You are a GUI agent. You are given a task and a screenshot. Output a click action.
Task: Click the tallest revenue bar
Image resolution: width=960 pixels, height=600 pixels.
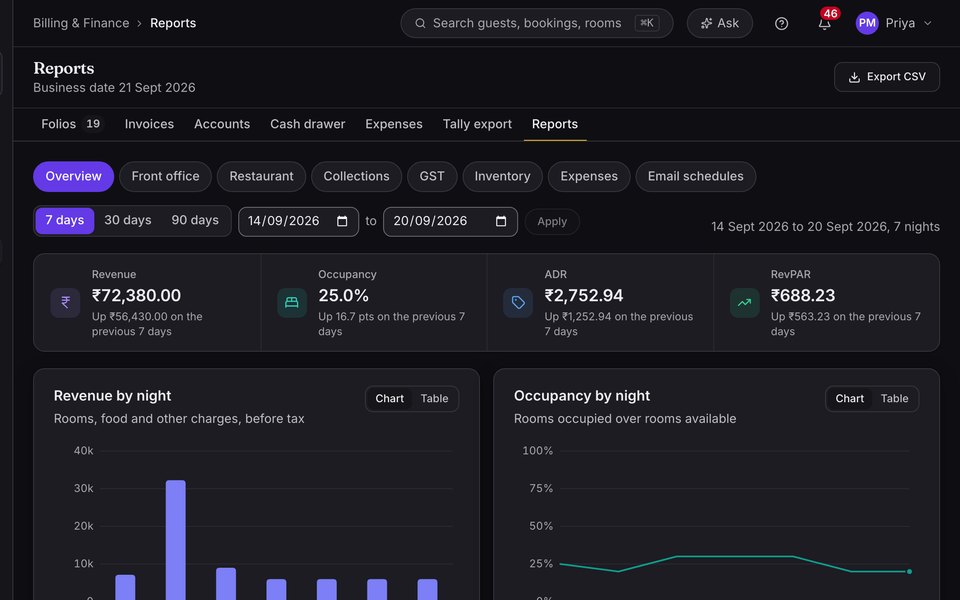tap(176, 540)
